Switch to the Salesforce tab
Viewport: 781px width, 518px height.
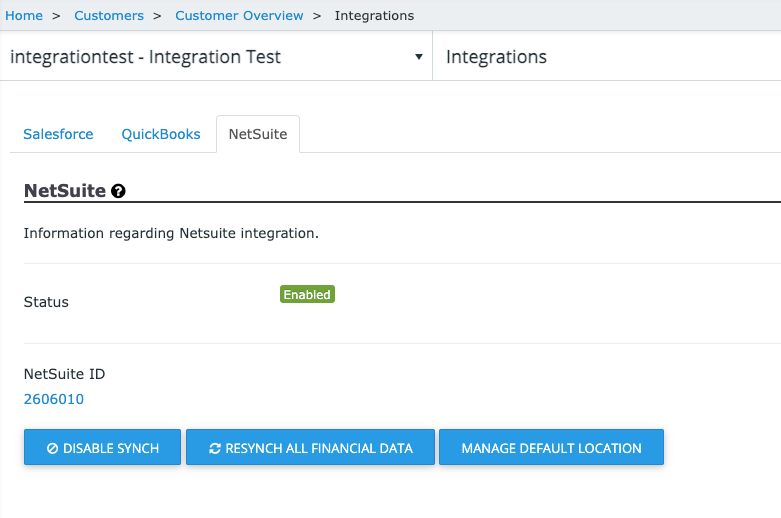point(58,134)
